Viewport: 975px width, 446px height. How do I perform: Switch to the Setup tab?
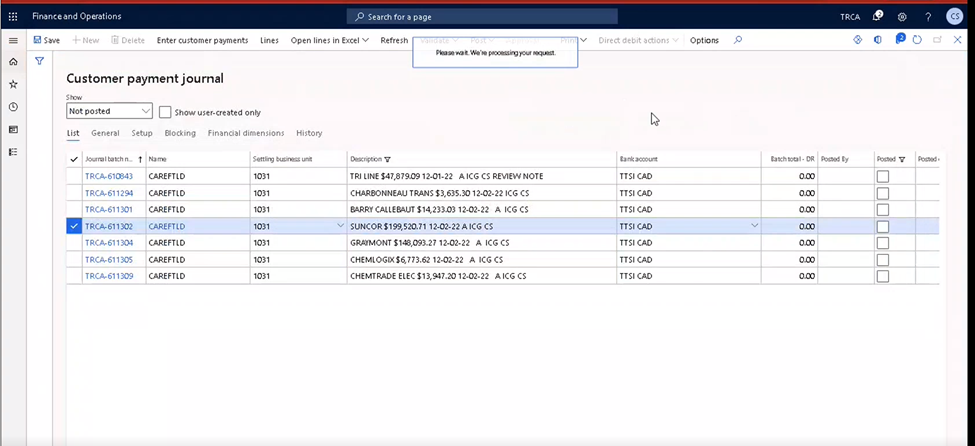pos(142,133)
